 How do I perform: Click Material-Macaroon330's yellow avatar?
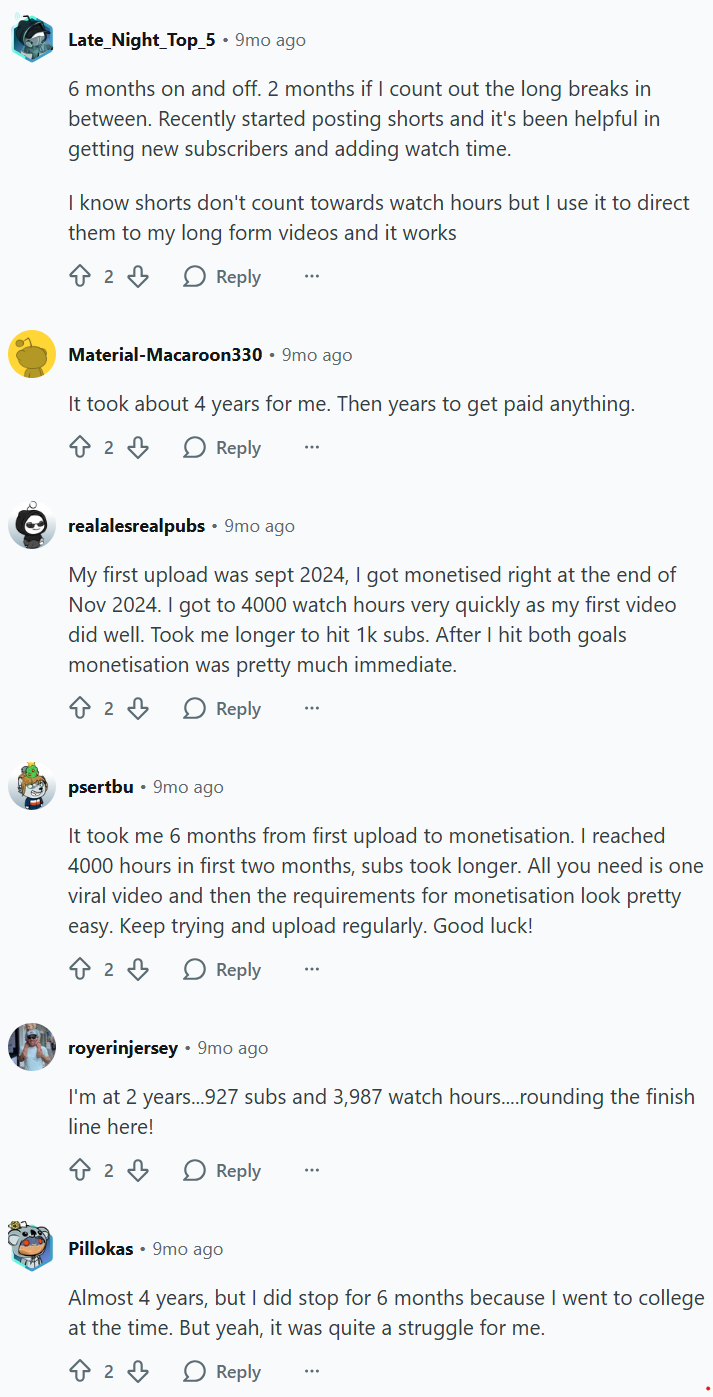32,355
